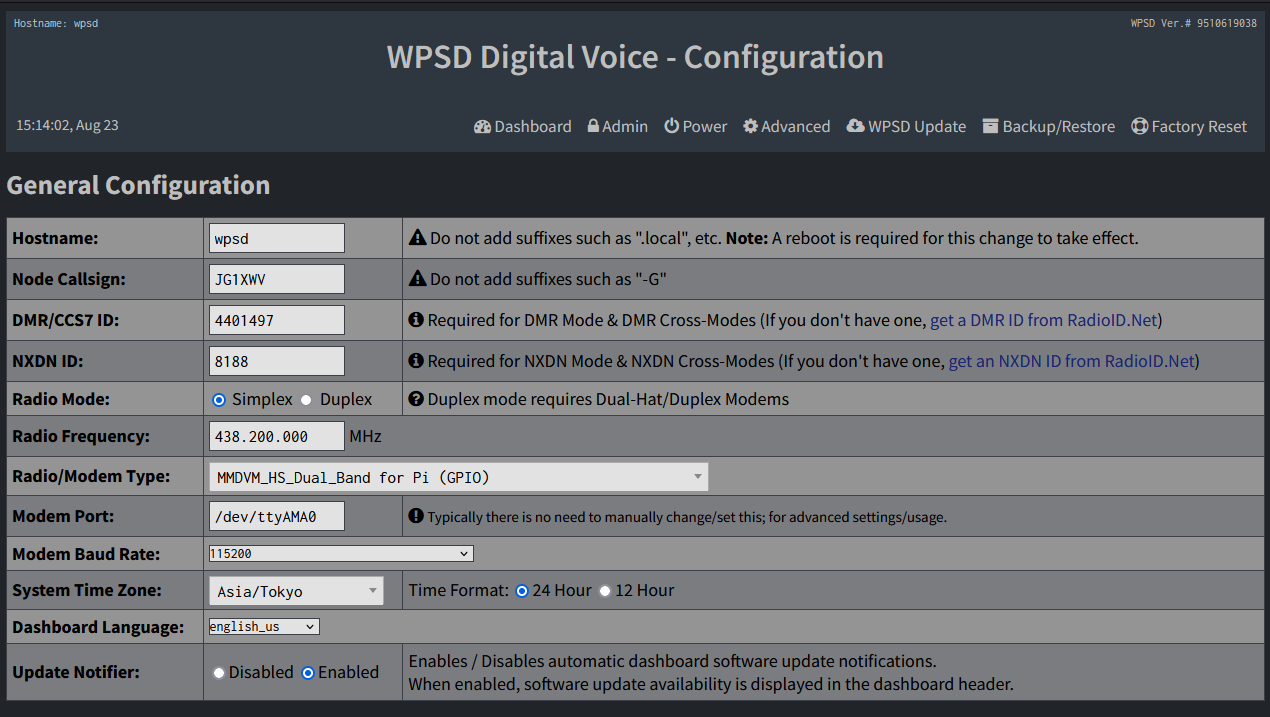Click the Hostname input field
Screen dimensions: 1270x717
[277, 239]
